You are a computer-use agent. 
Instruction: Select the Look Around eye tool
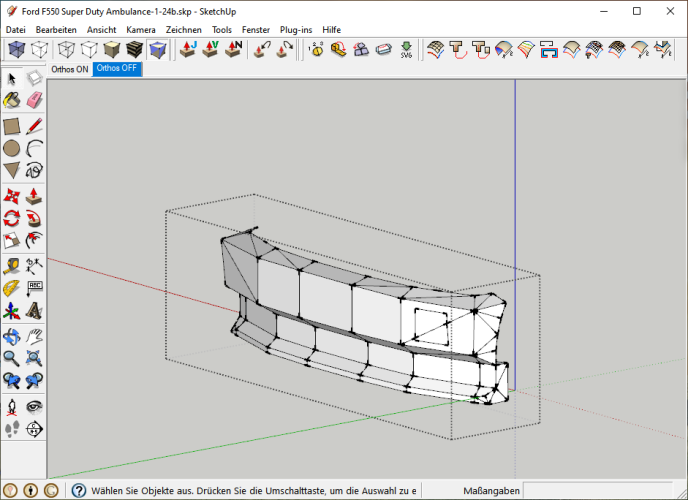coord(34,407)
